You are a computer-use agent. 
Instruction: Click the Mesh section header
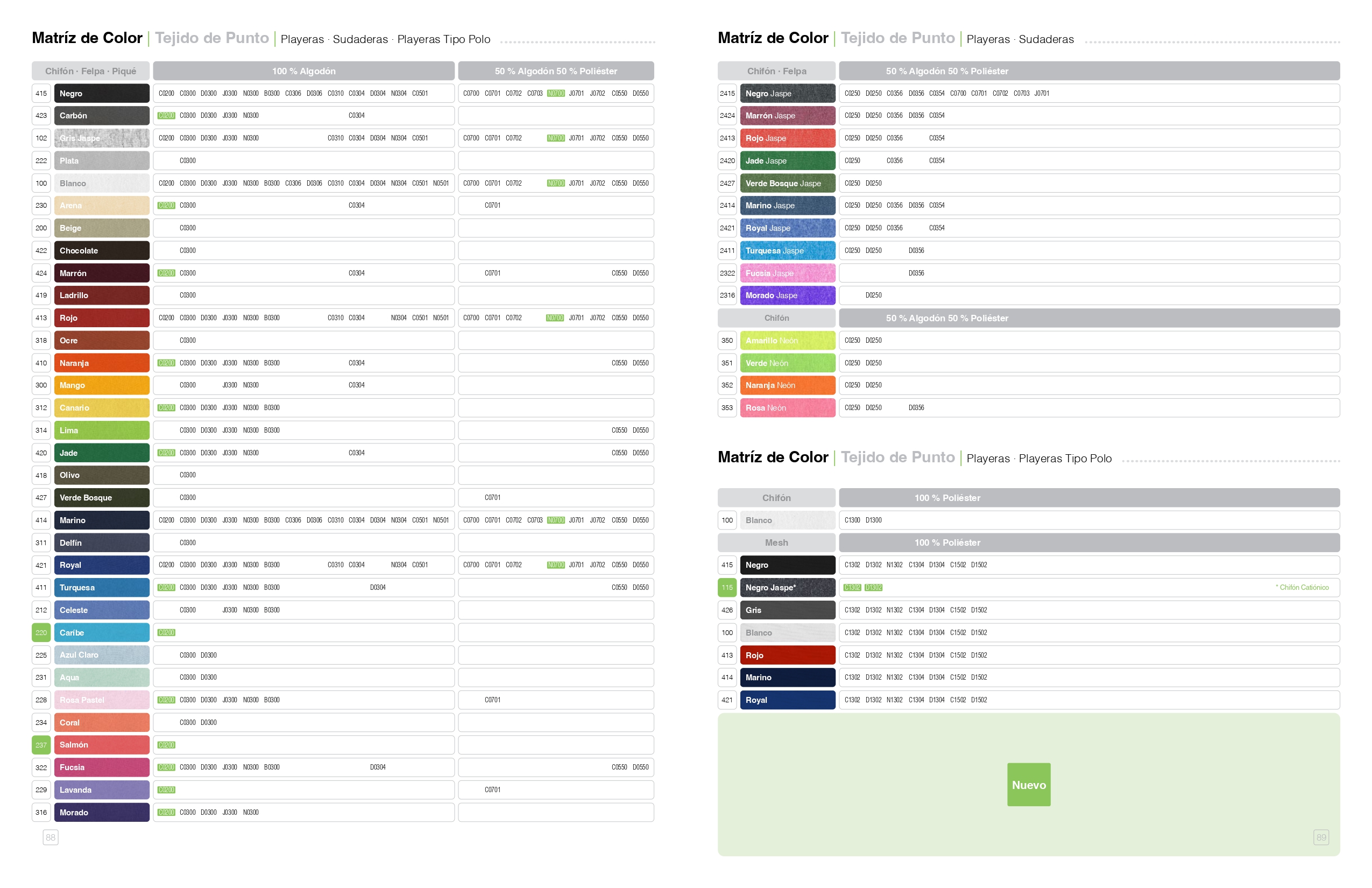(x=776, y=542)
